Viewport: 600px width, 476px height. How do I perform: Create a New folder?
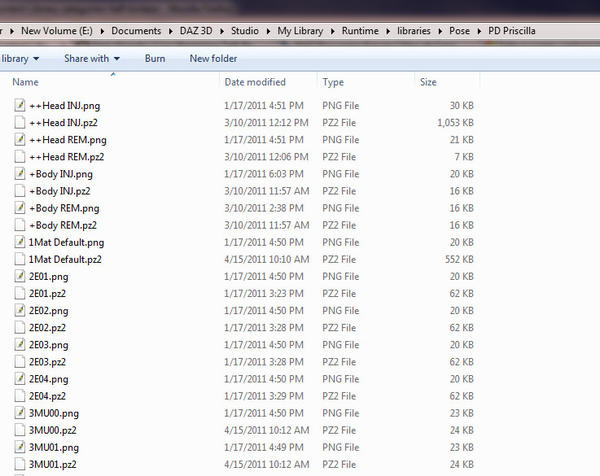(213, 59)
